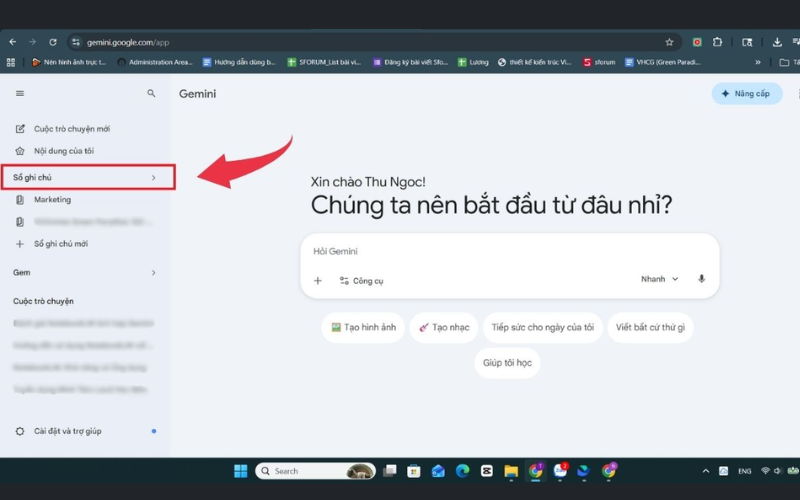Viewport: 800px width, 500px height.
Task: Go back using the browser back arrow
Action: coord(13,42)
